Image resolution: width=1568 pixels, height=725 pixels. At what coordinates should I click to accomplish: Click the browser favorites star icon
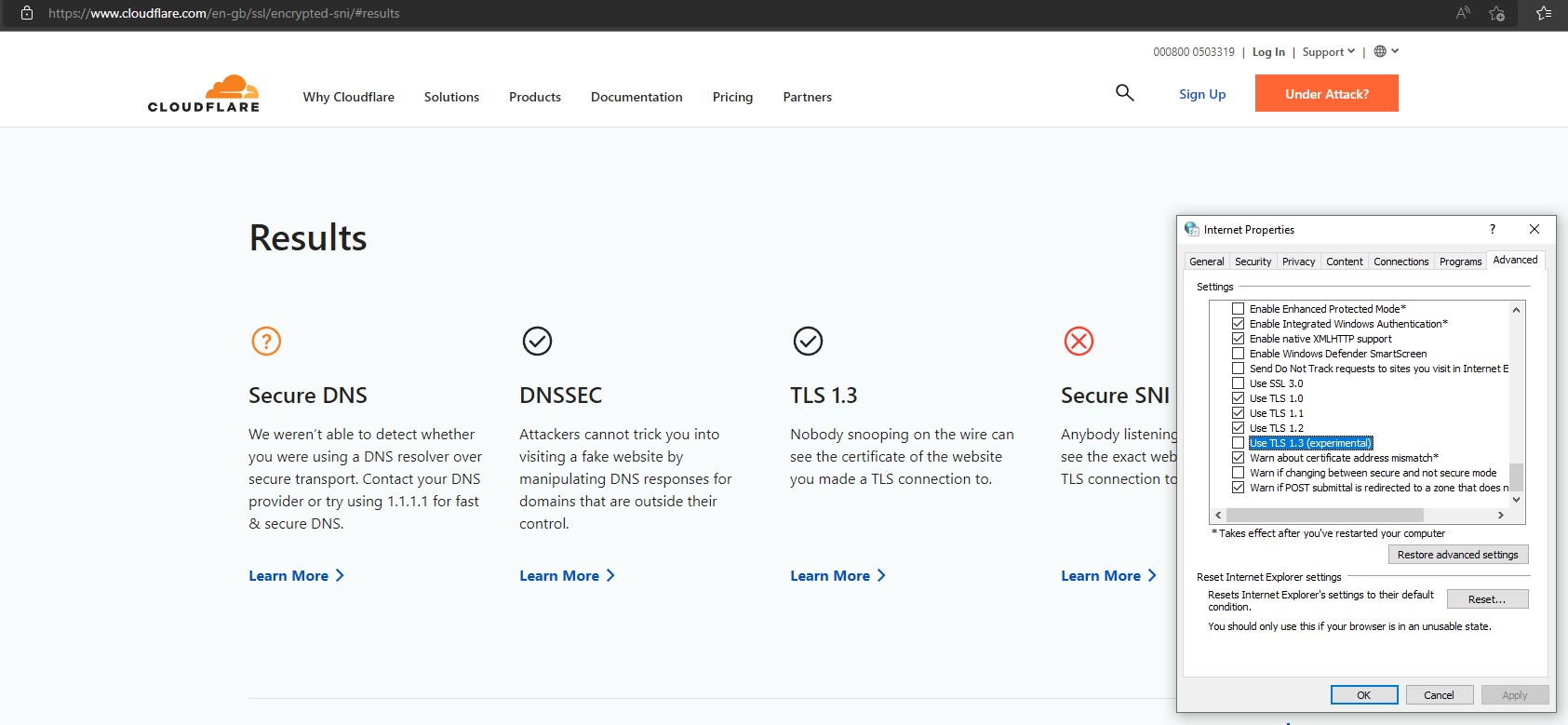click(1544, 13)
